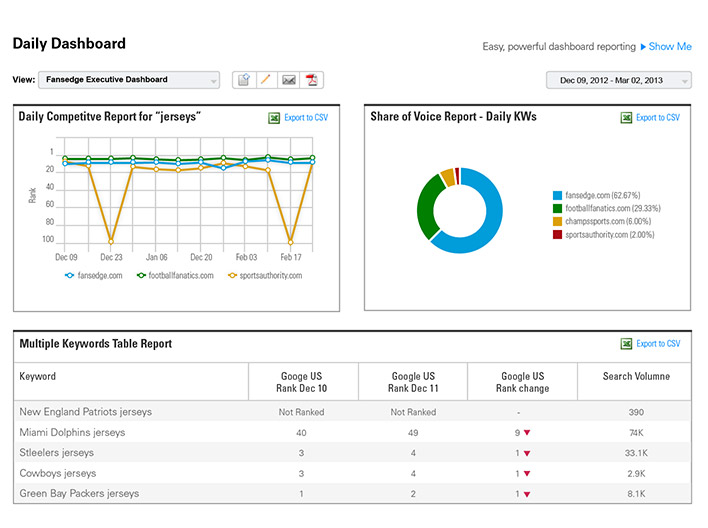Image resolution: width=708 pixels, height=528 pixels.
Task: Select the Miami Dolphins jerseys table row
Action: pyautogui.click(x=352, y=432)
